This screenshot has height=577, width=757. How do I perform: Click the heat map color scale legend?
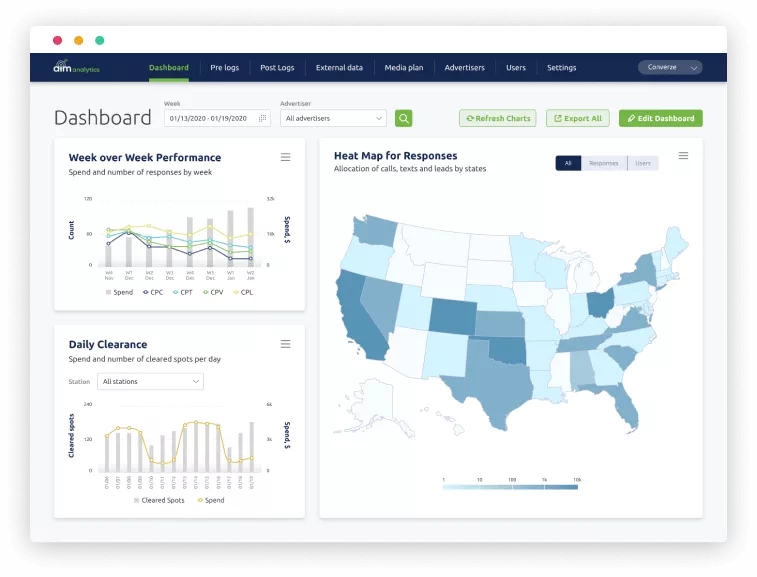pos(510,484)
